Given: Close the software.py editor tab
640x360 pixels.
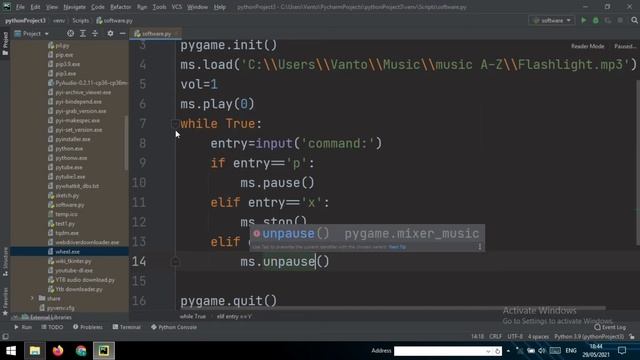Looking at the screenshot, I should pos(176,34).
